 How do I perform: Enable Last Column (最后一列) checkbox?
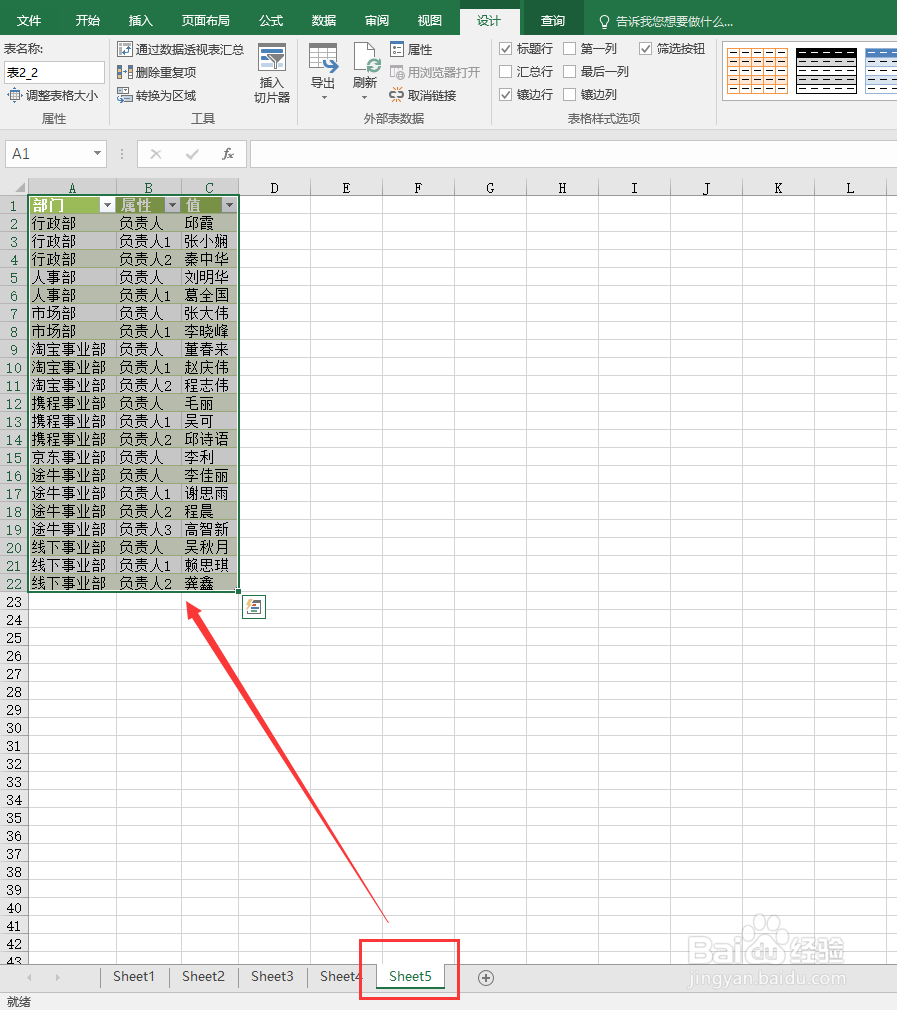pos(569,71)
